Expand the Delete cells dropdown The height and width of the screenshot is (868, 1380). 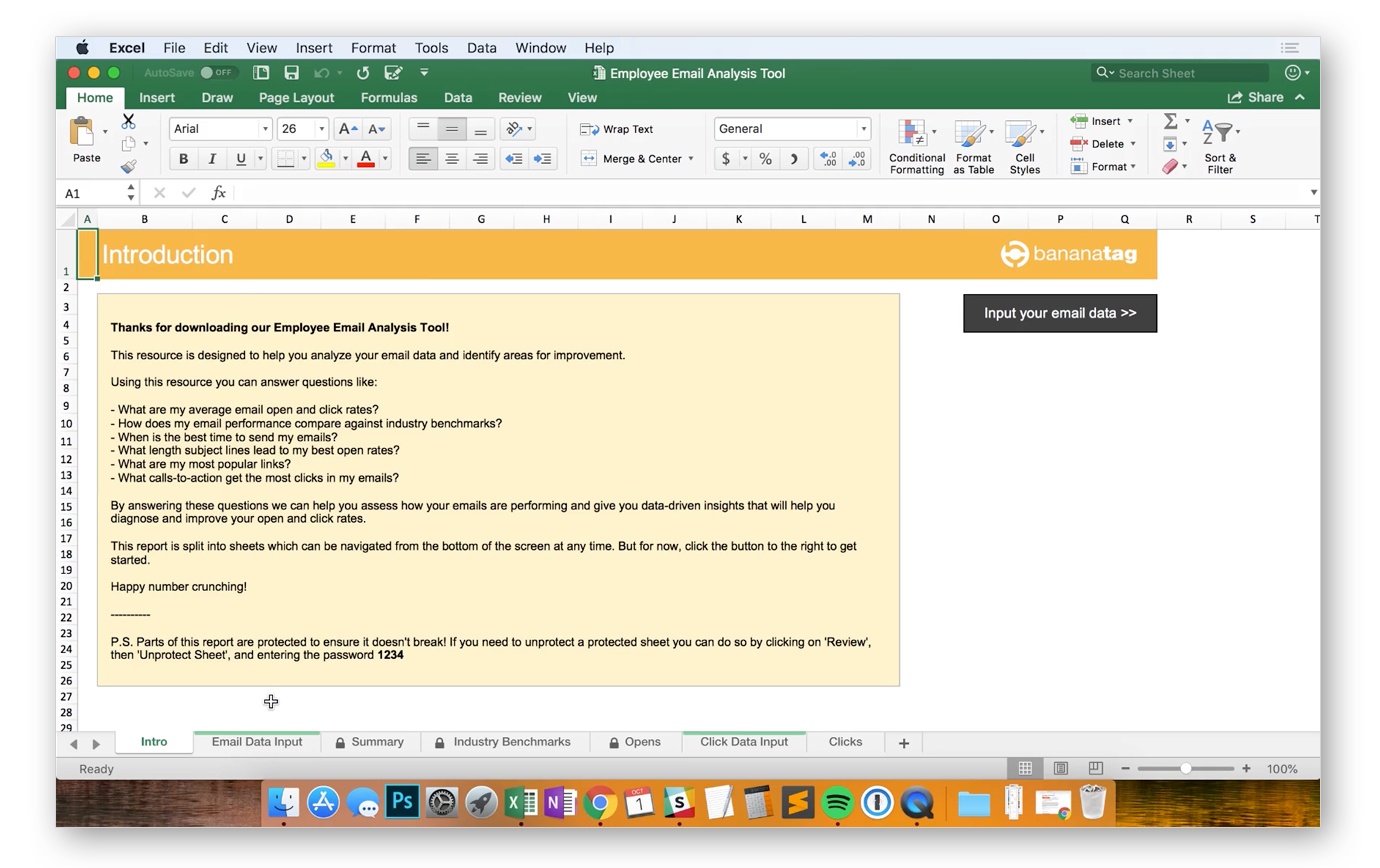(1133, 144)
